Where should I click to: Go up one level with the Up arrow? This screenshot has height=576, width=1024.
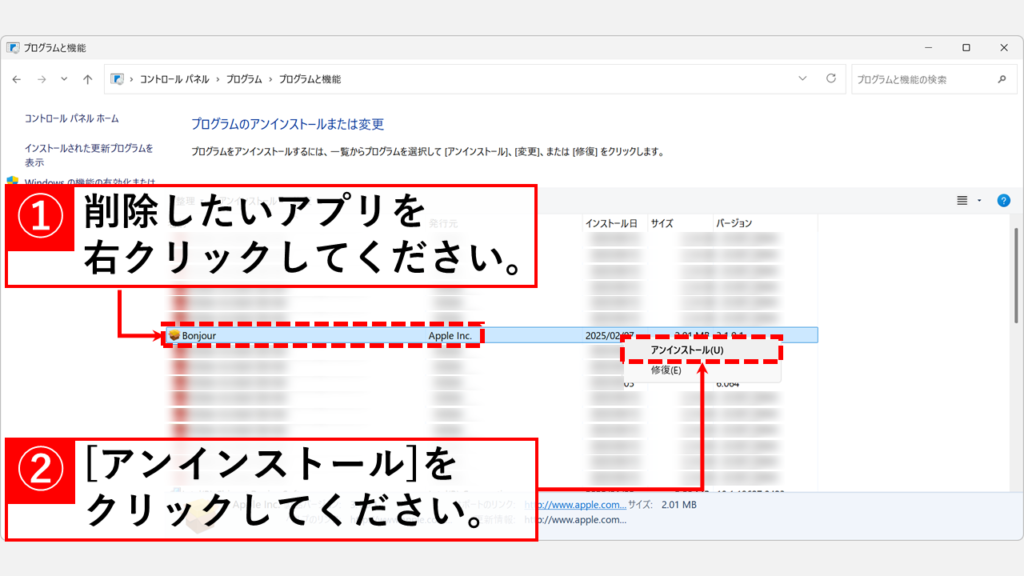pos(88,79)
